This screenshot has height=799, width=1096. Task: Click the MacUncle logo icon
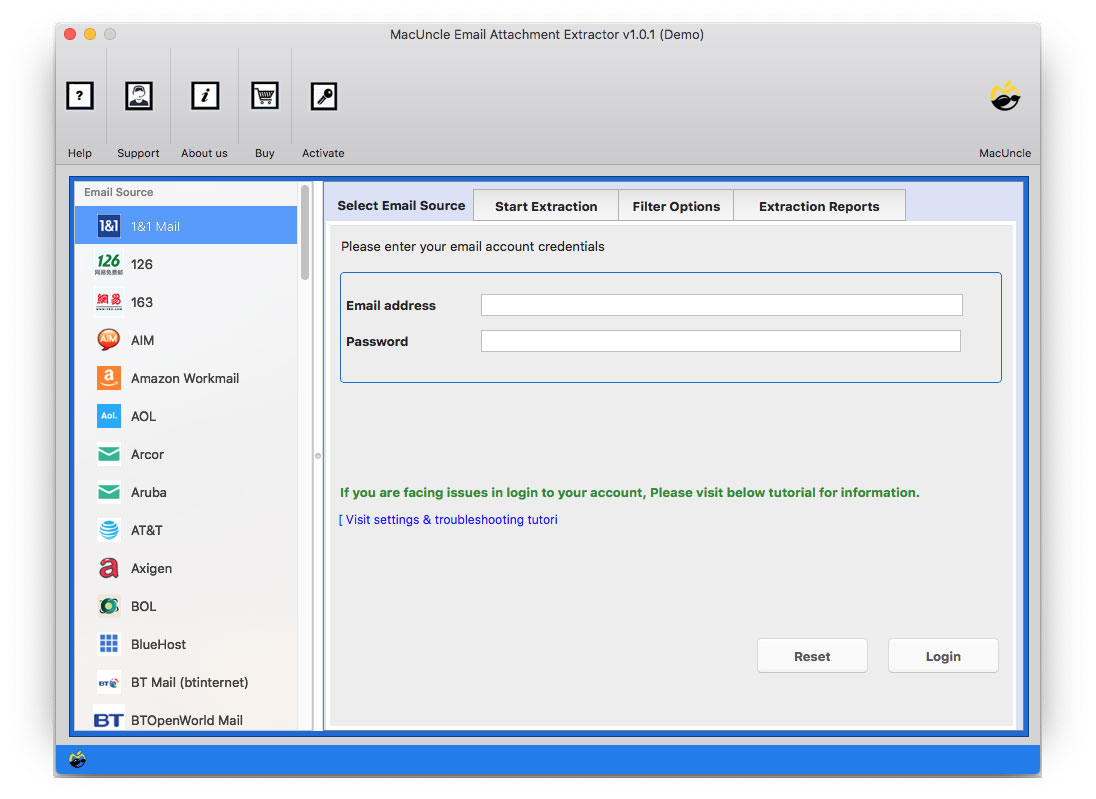pyautogui.click(x=1004, y=97)
